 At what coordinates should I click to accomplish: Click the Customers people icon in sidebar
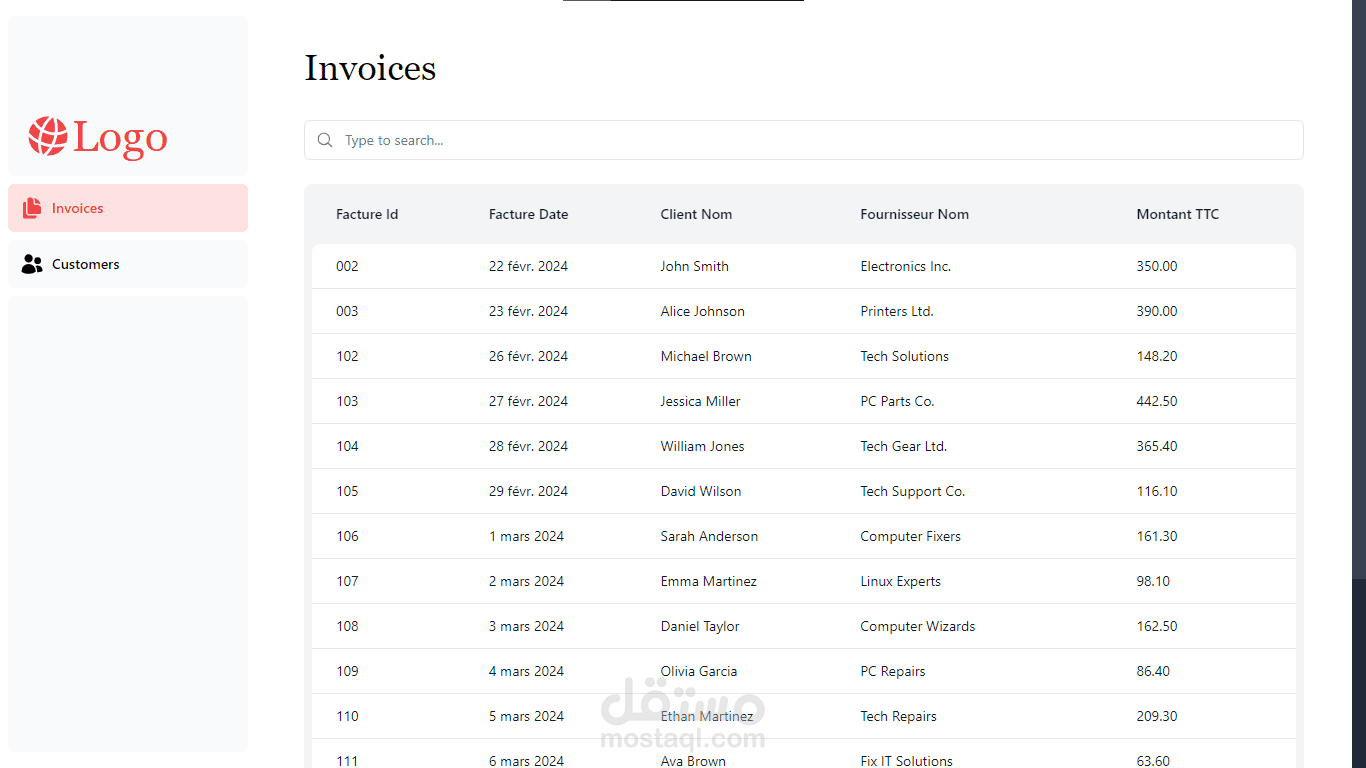click(x=32, y=263)
